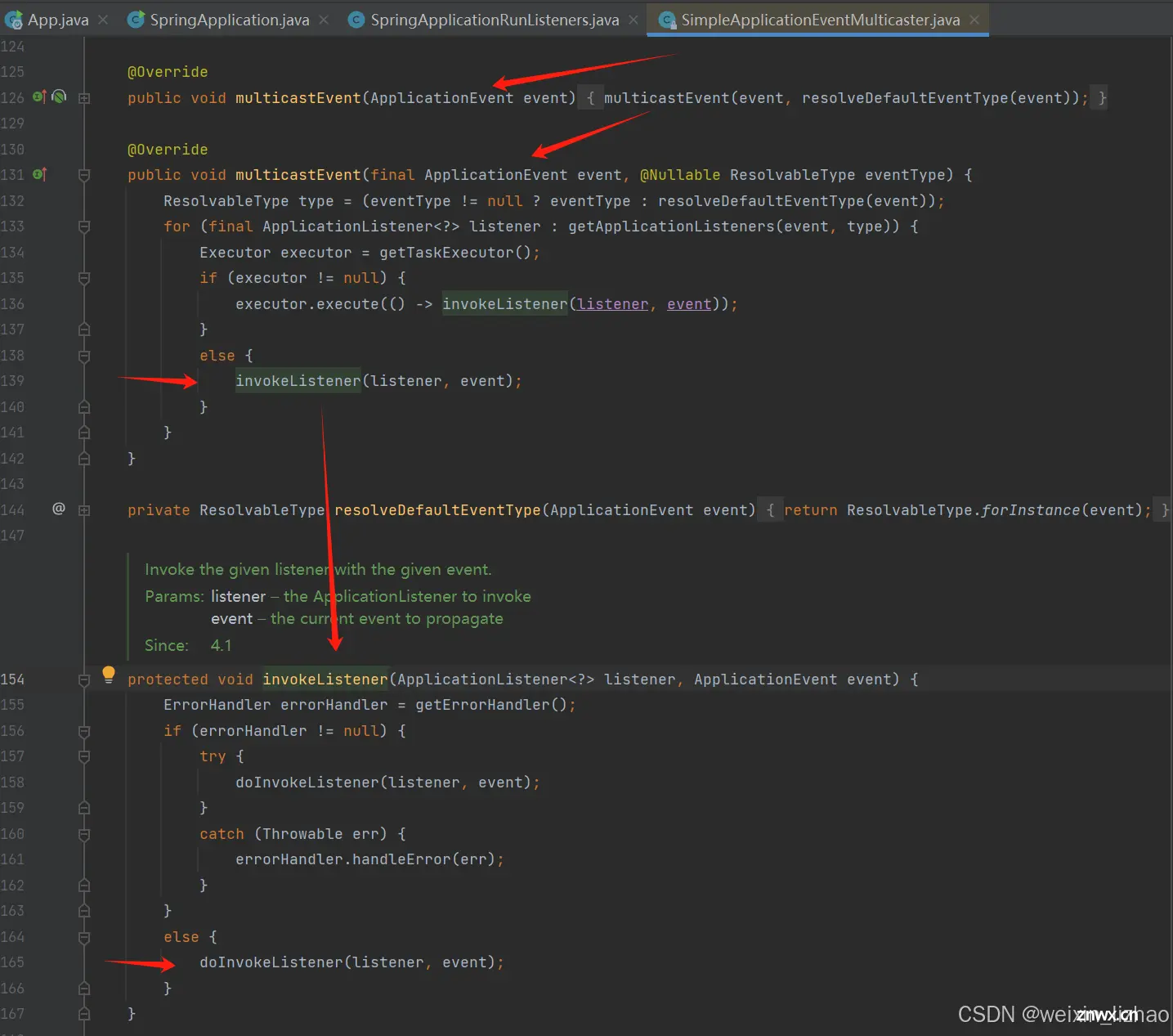Click the @Nullable annotation on line 131
The height and width of the screenshot is (1036, 1173).
click(x=680, y=174)
